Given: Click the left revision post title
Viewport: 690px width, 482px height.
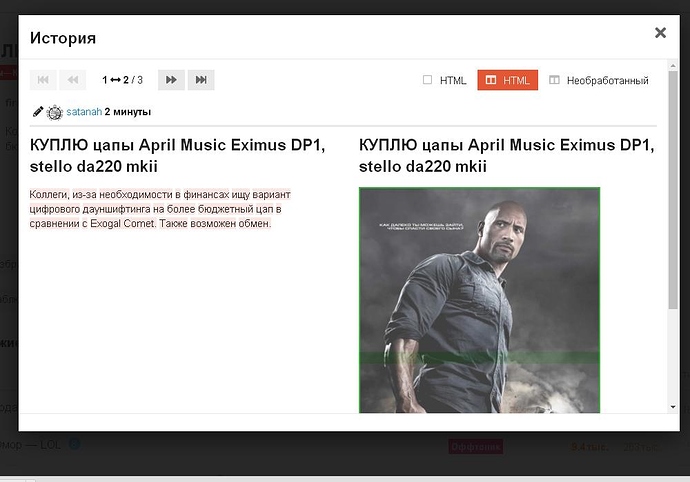Looking at the screenshot, I should pos(178,156).
